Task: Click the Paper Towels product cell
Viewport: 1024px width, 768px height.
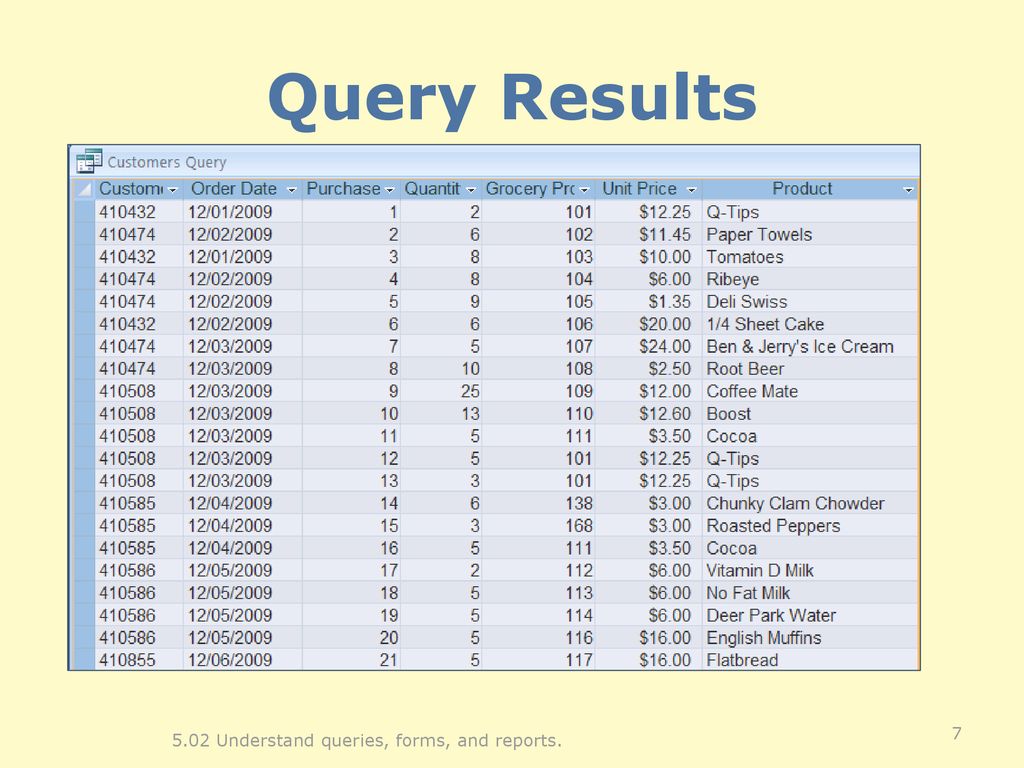Action: tap(810, 234)
